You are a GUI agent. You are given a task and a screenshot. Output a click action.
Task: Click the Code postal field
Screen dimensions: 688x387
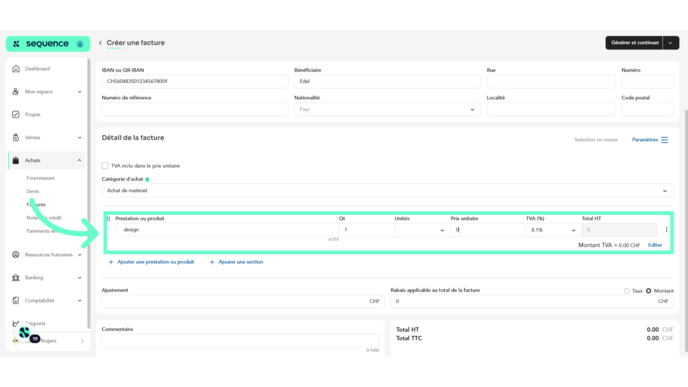(x=647, y=109)
